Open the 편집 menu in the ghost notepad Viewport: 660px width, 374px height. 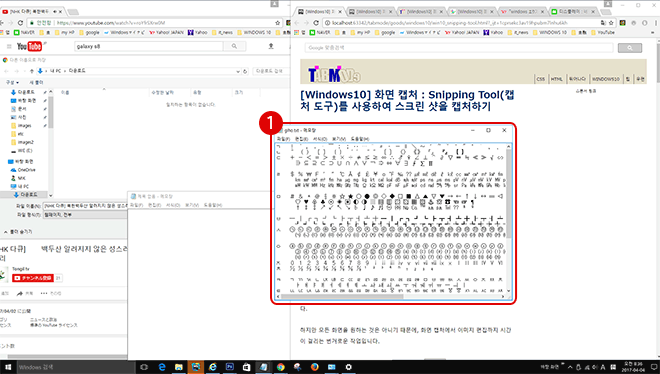pos(301,139)
